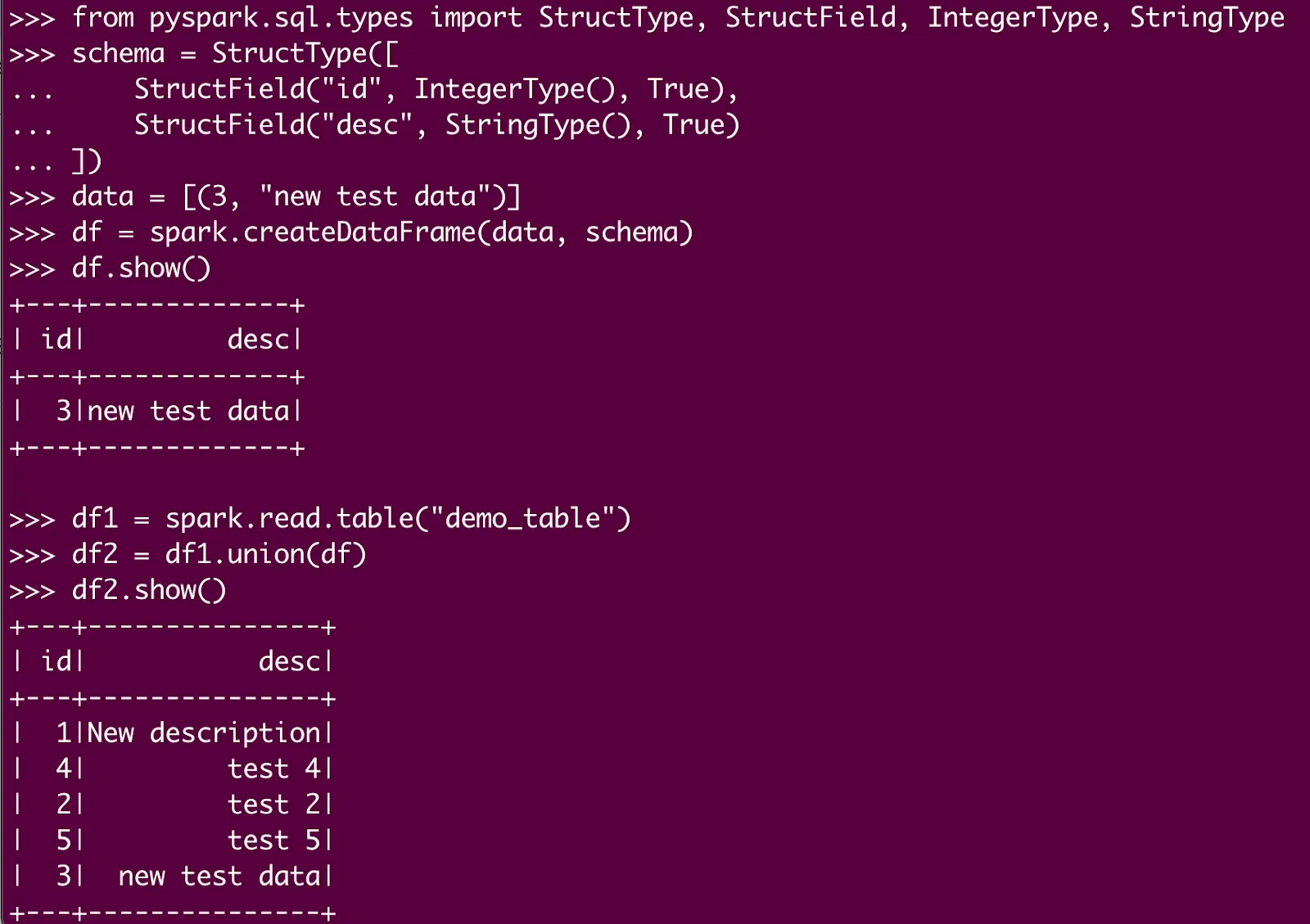
Task: Click the df1.union(df) expression
Action: (265, 555)
